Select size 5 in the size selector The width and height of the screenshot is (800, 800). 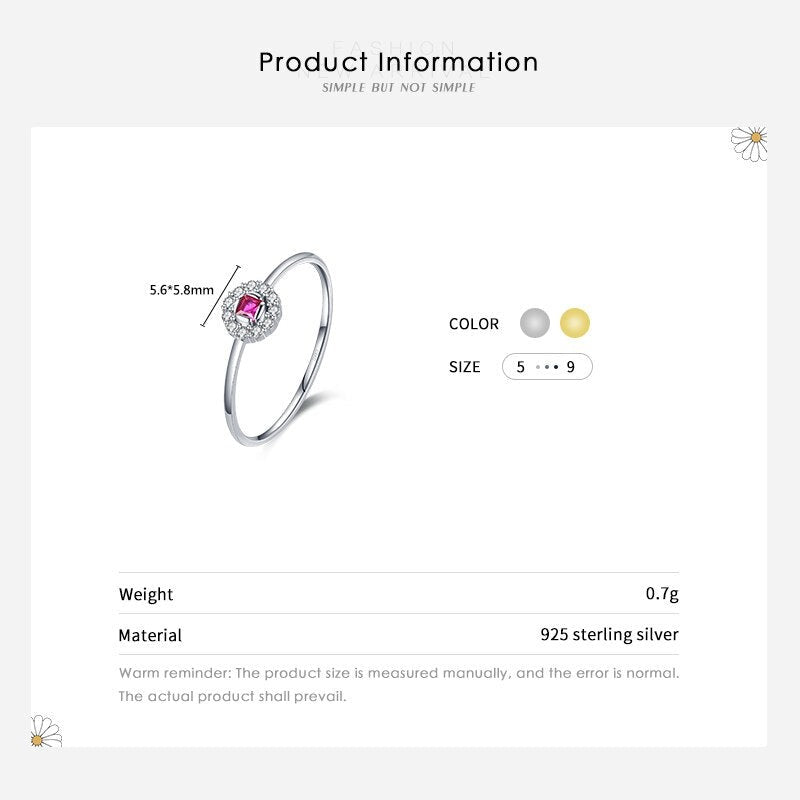tap(520, 367)
